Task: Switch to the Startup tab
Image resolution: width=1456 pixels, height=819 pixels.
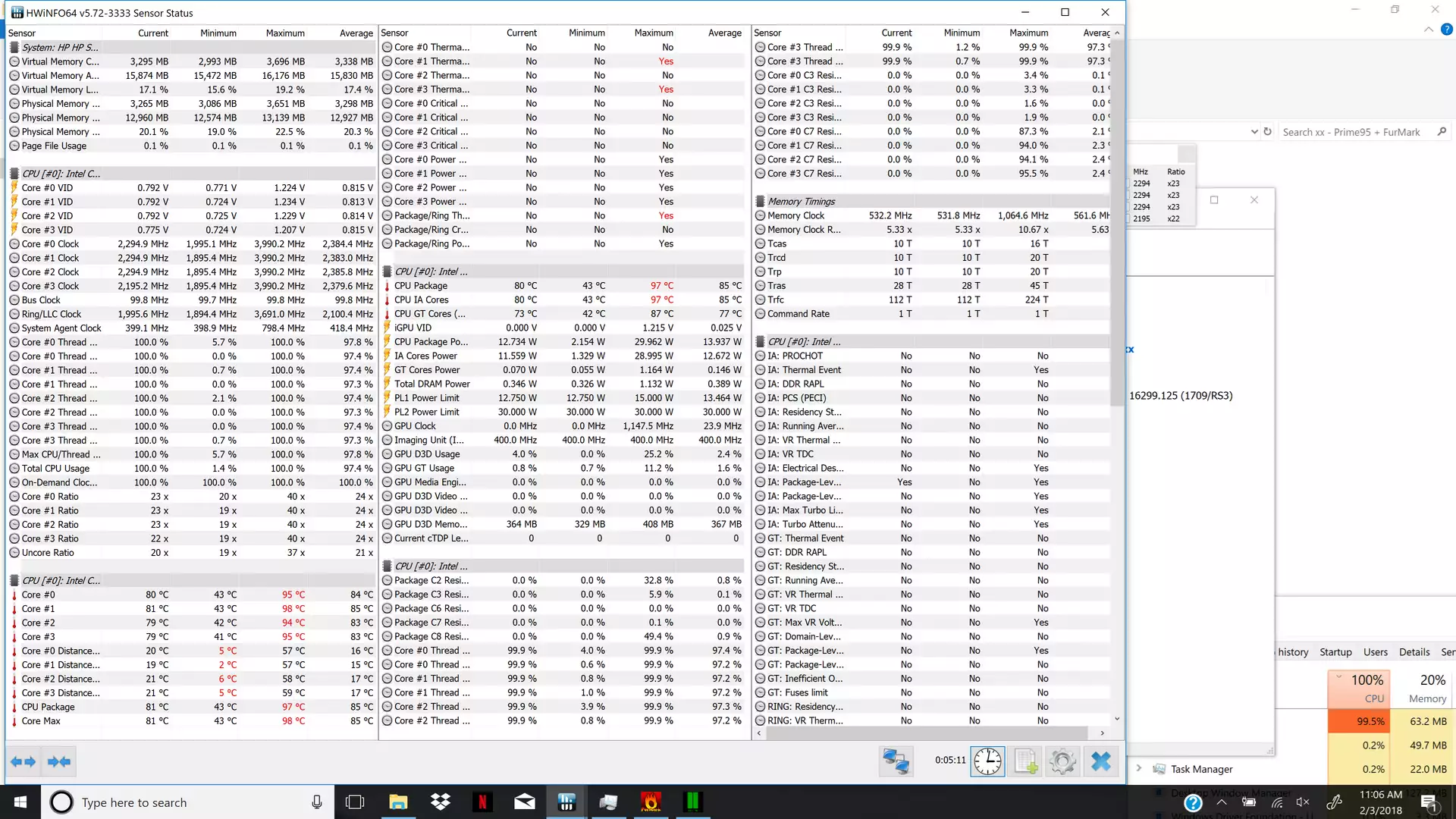Action: pyautogui.click(x=1335, y=652)
